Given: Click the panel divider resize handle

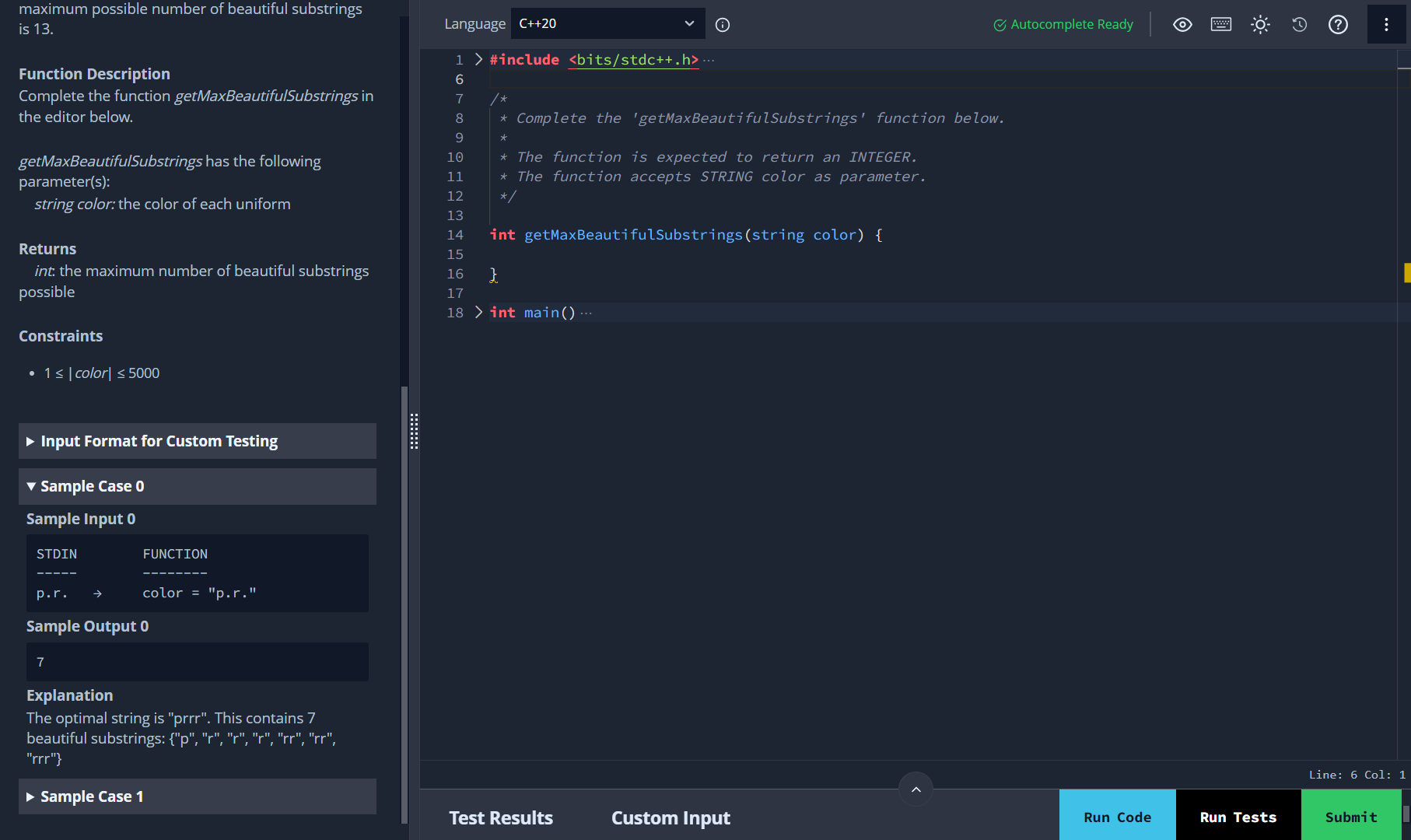Looking at the screenshot, I should click(415, 431).
